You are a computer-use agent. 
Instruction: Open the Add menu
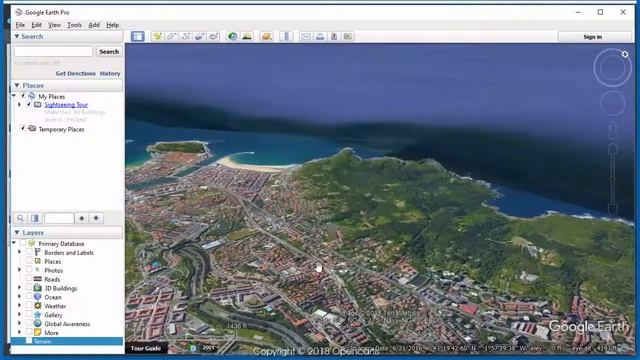coord(94,25)
